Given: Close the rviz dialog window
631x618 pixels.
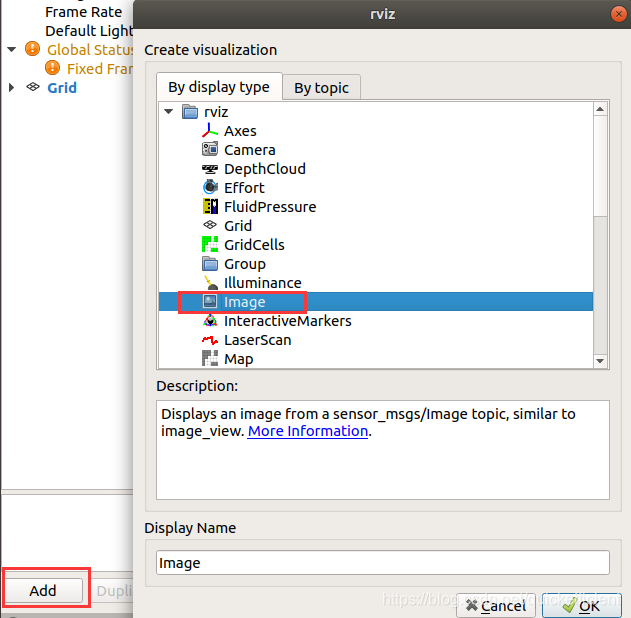Looking at the screenshot, I should pyautogui.click(x=619, y=14).
